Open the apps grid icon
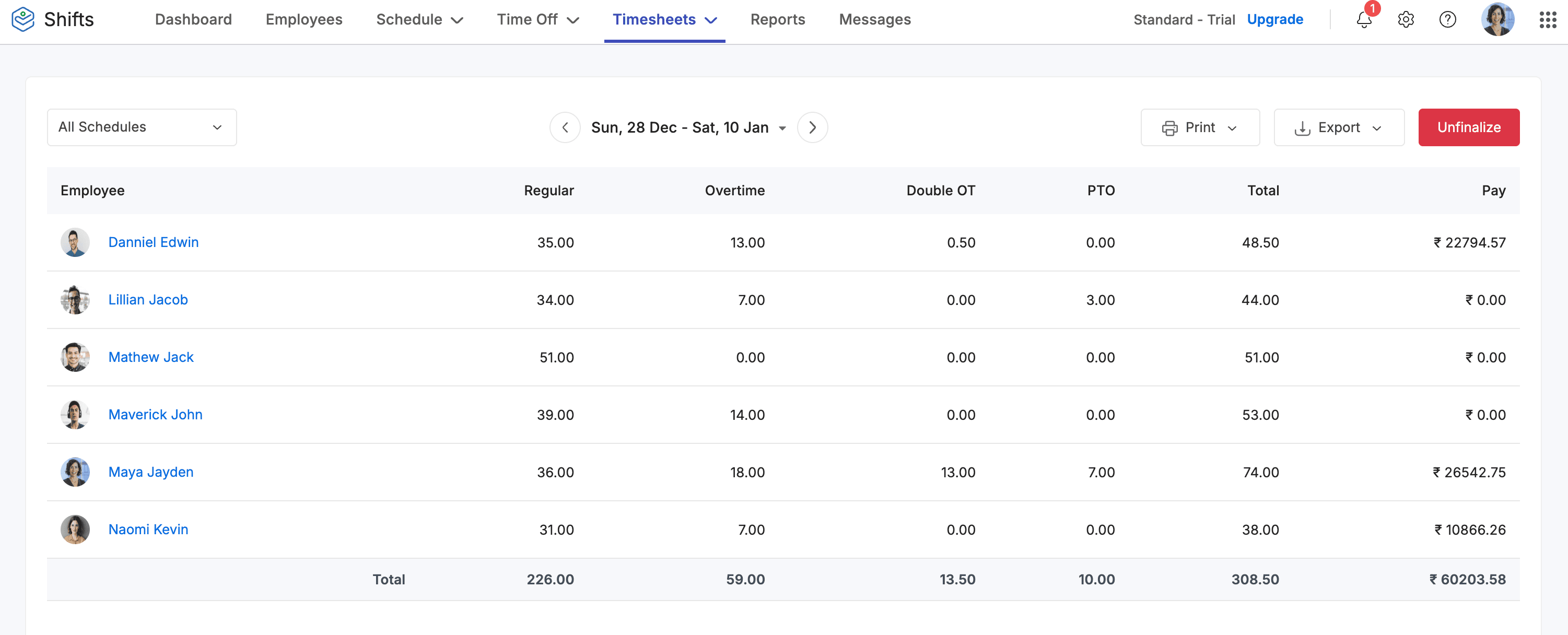Screen dimensions: 1568x635 click(1547, 19)
